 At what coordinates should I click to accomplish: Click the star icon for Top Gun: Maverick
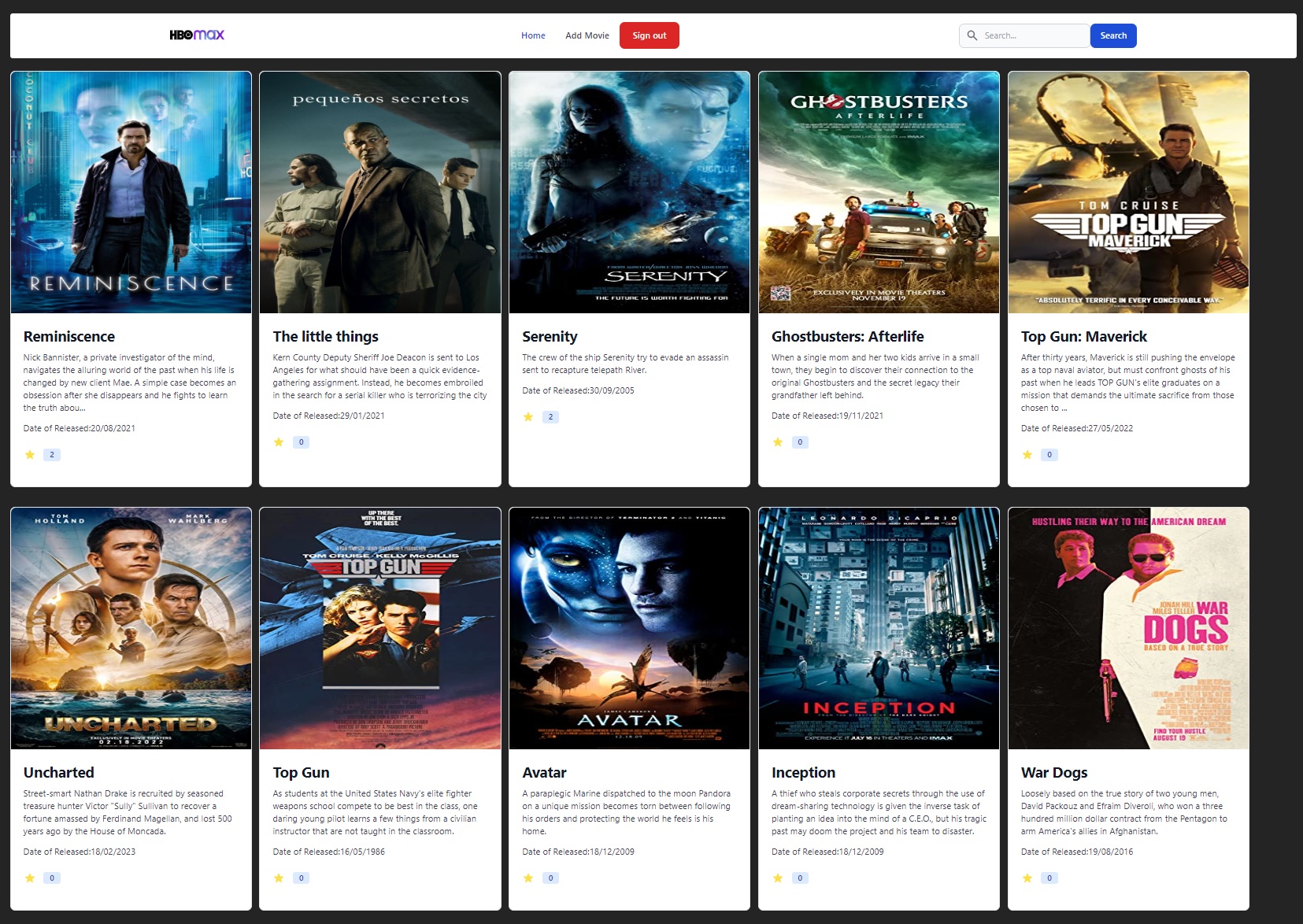coord(1027,454)
